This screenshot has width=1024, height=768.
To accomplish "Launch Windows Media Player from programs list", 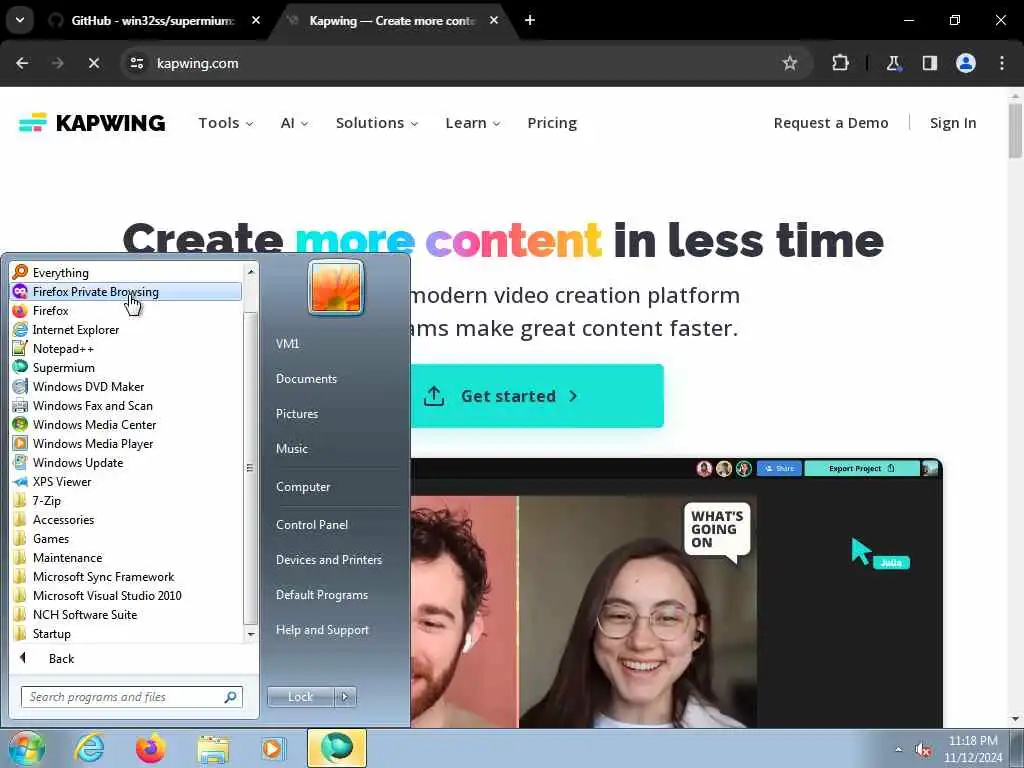I will click(93, 443).
